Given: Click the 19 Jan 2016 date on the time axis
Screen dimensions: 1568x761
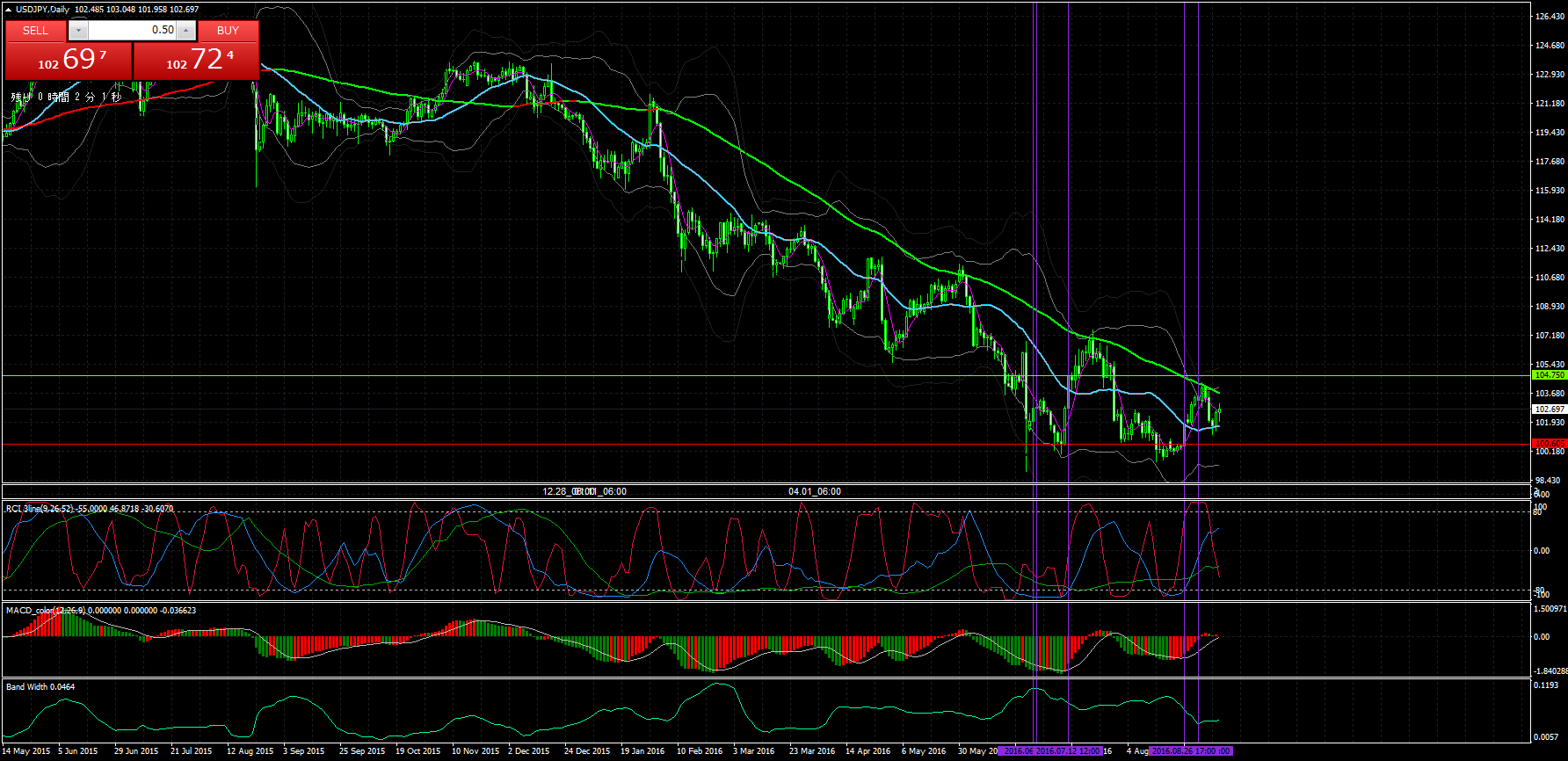Looking at the screenshot, I should [642, 751].
